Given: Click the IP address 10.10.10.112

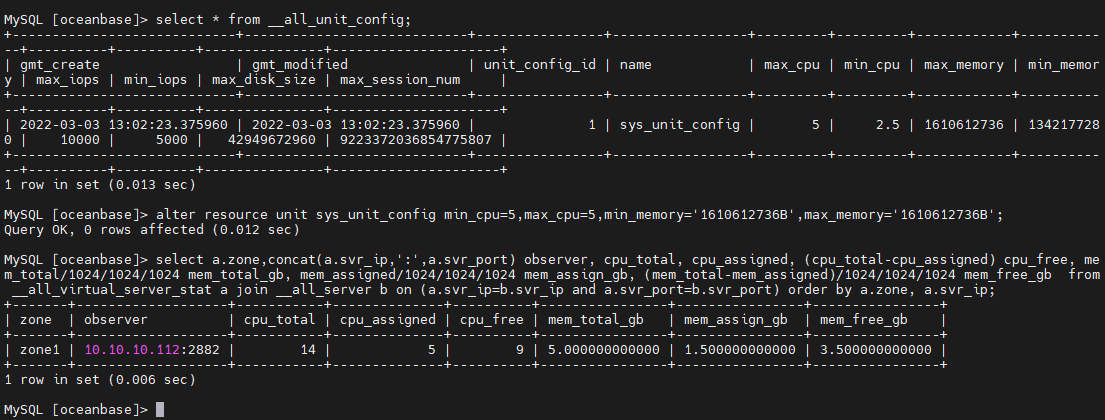Looking at the screenshot, I should click(x=132, y=350).
